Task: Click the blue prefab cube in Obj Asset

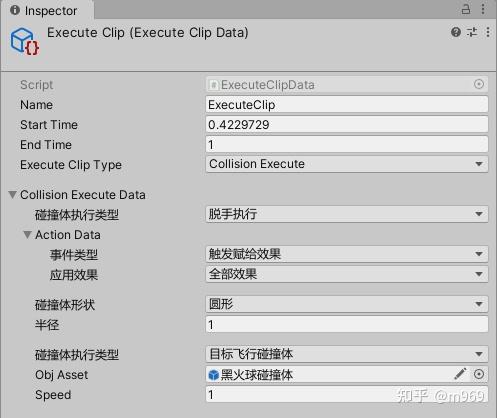Action: tap(213, 375)
